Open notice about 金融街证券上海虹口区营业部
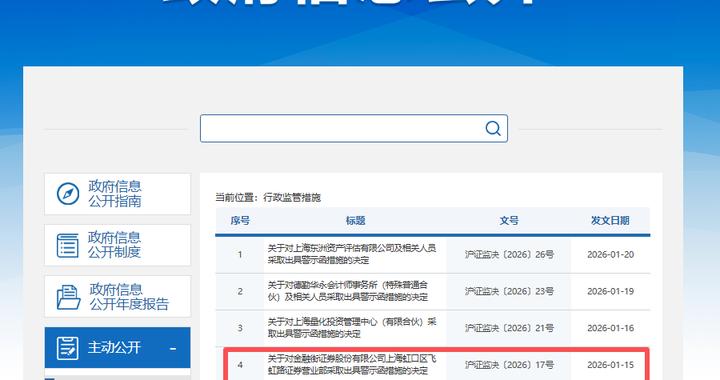 (x=352, y=365)
